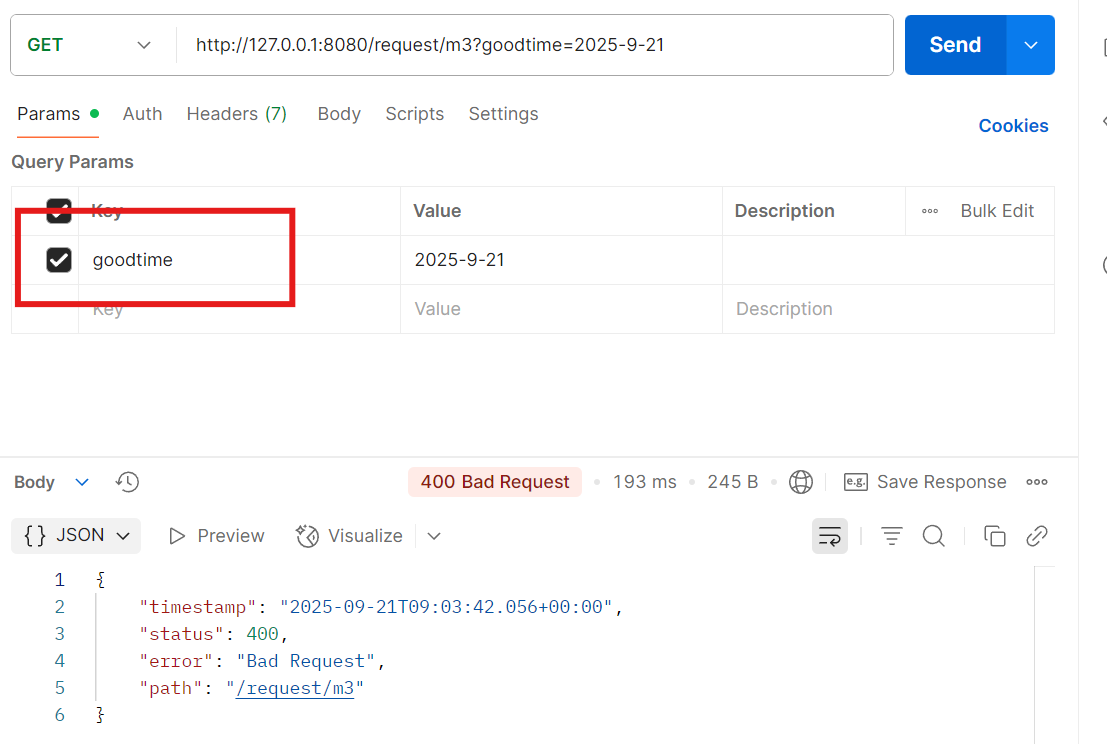Viewport: 1107px width, 744px height.
Task: Click the blue Send button
Action: click(955, 45)
